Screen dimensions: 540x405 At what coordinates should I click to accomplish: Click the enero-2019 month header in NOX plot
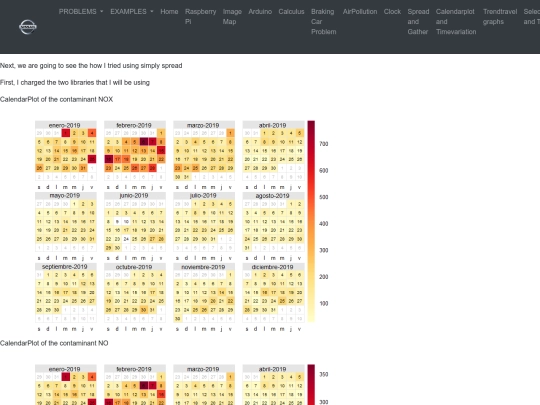pos(65,125)
